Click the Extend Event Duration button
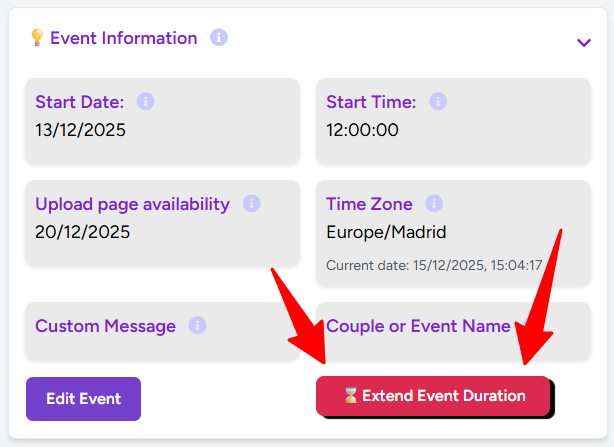Viewport: 614px width, 447px height. click(433, 396)
